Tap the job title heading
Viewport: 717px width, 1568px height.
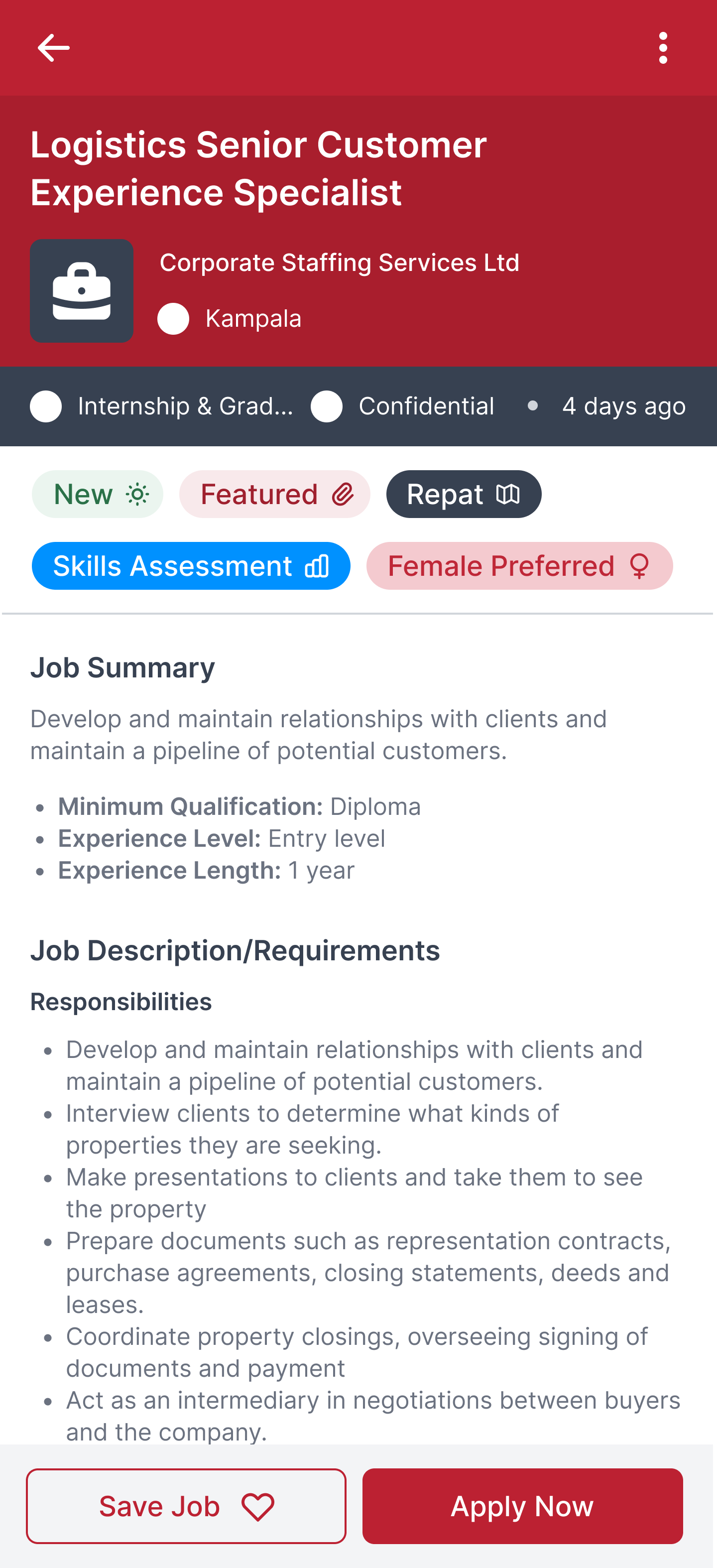tap(259, 169)
